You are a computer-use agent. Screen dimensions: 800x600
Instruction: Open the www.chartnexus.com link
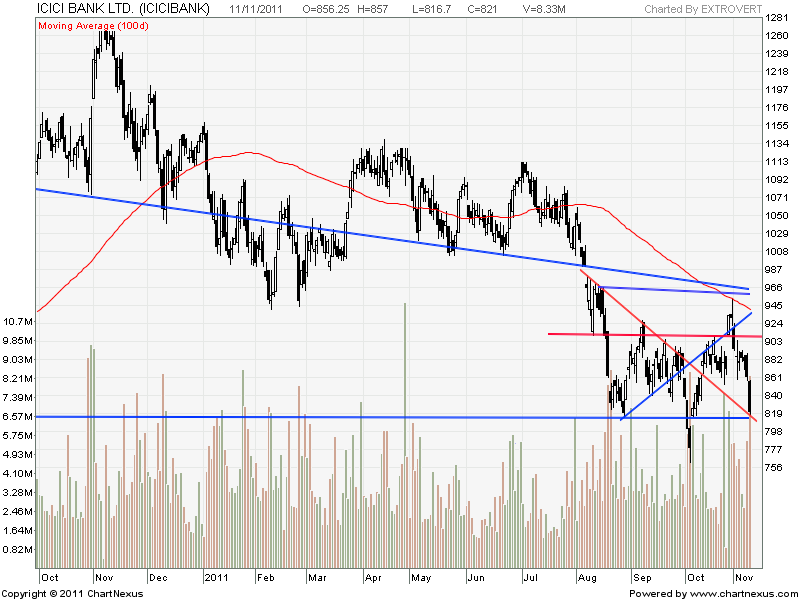point(745,594)
